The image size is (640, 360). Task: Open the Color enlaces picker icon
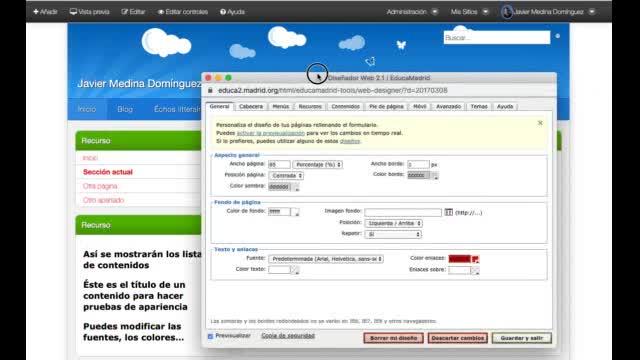coord(476,259)
